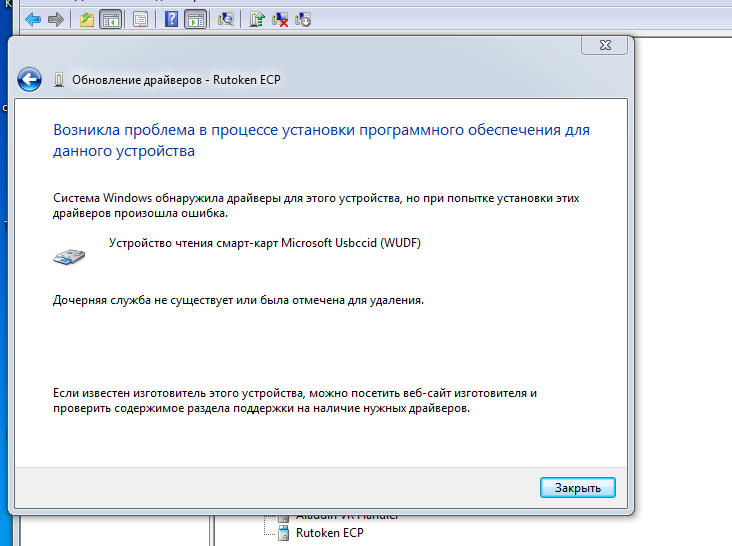Select Rutoken ECP in the device tree
This screenshot has width=732, height=546.
(x=330, y=533)
